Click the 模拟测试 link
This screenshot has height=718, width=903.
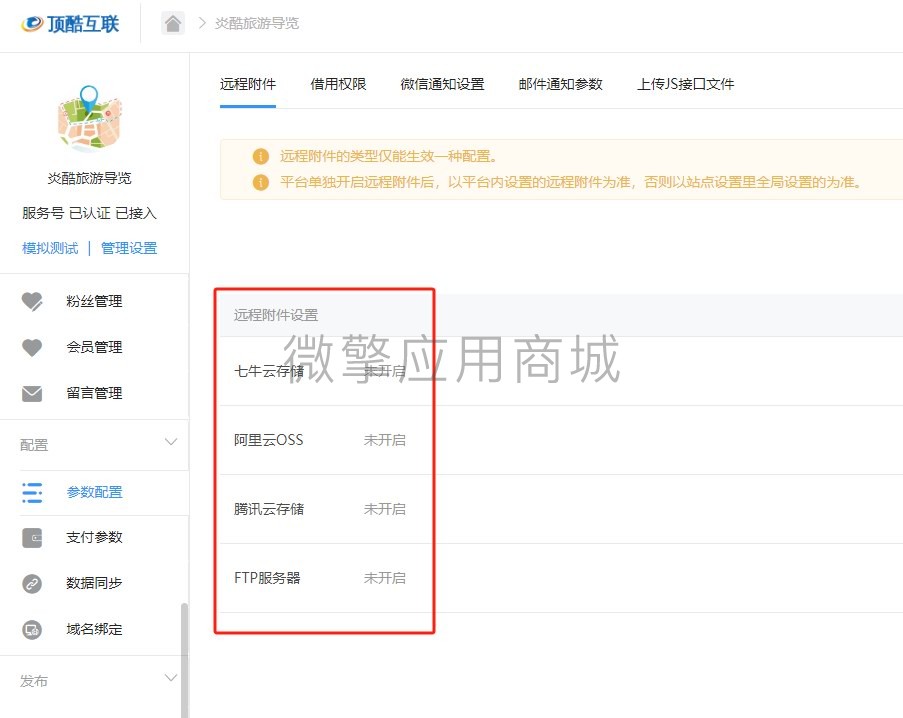[x=50, y=248]
